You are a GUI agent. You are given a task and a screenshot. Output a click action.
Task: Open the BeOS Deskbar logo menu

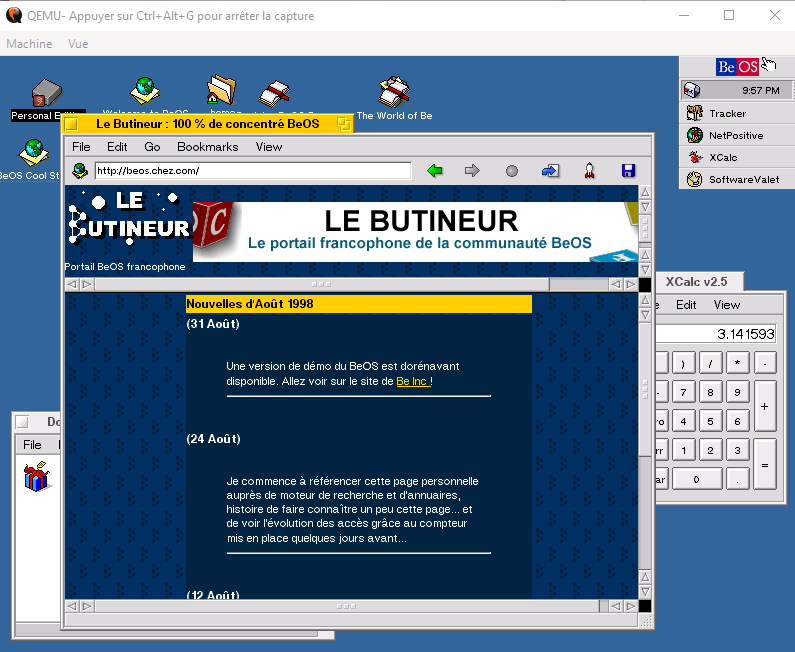coord(737,67)
